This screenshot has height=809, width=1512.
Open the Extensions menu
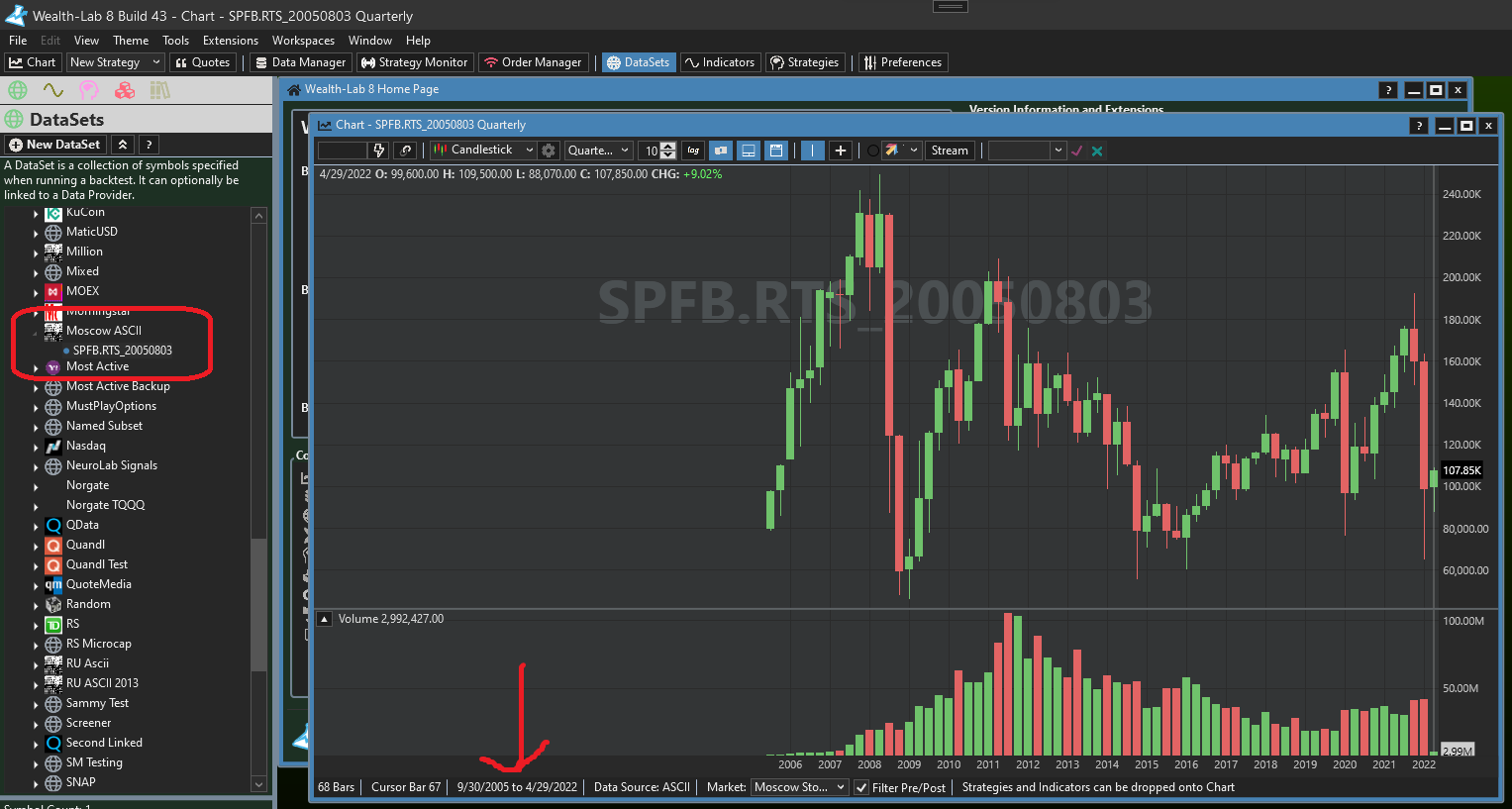[230, 41]
